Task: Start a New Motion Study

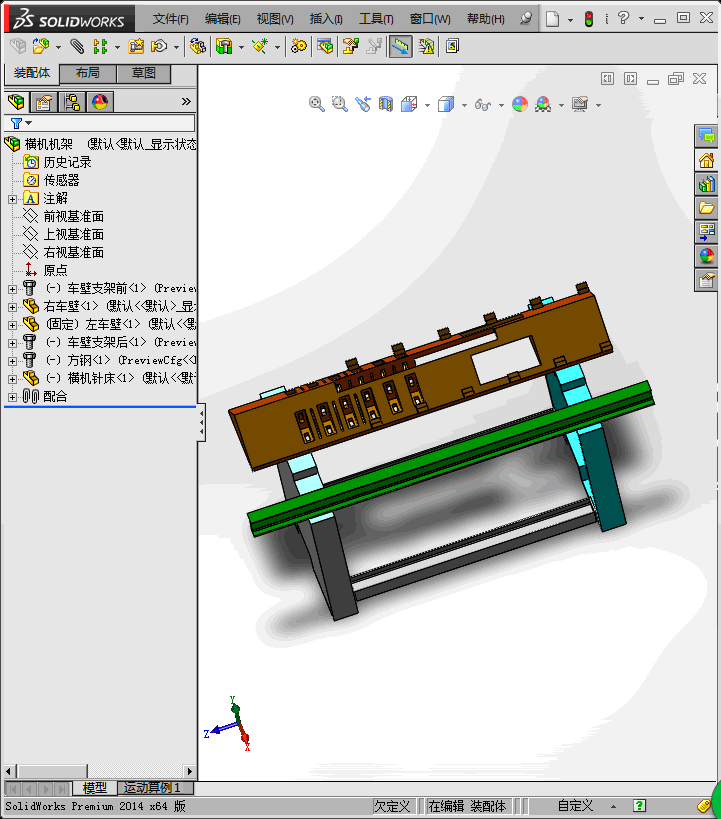Action: 299,46
